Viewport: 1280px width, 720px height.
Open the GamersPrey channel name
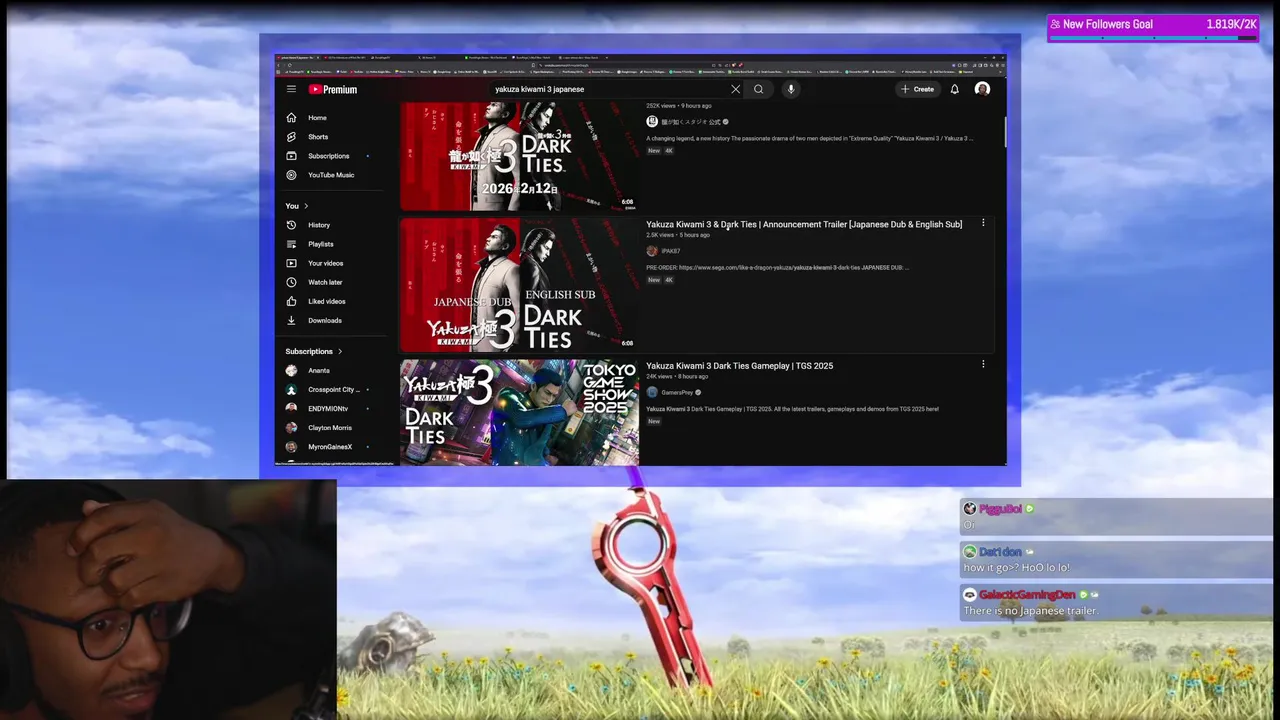click(677, 393)
